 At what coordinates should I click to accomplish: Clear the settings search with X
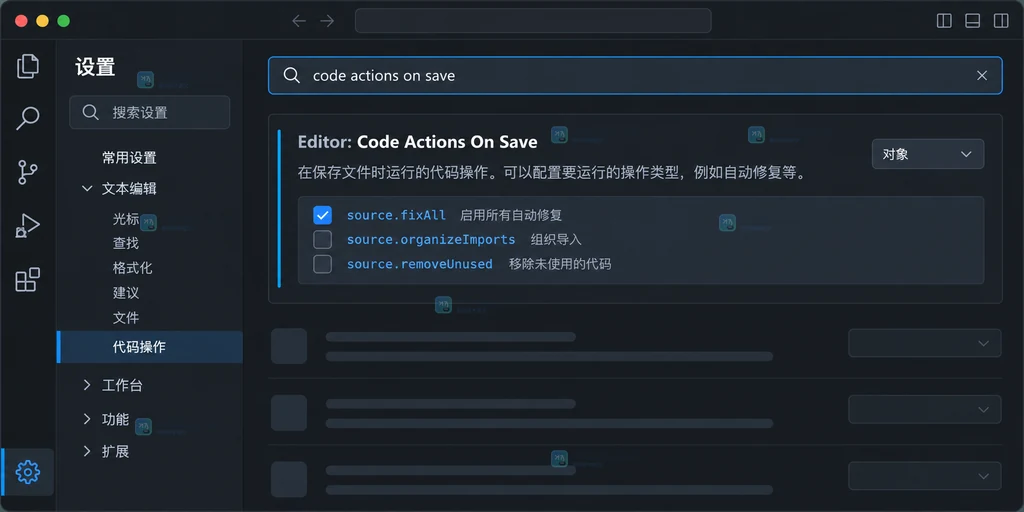click(982, 76)
